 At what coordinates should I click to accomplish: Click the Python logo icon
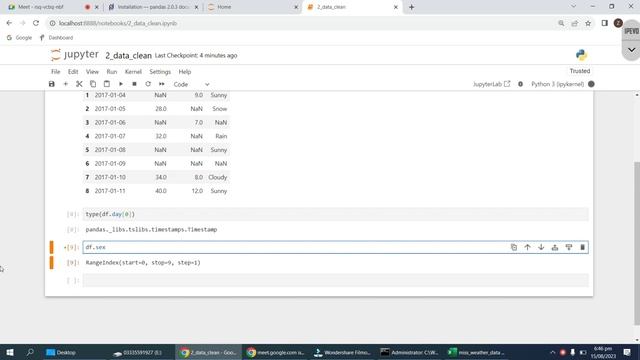pyautogui.click(x=581, y=55)
